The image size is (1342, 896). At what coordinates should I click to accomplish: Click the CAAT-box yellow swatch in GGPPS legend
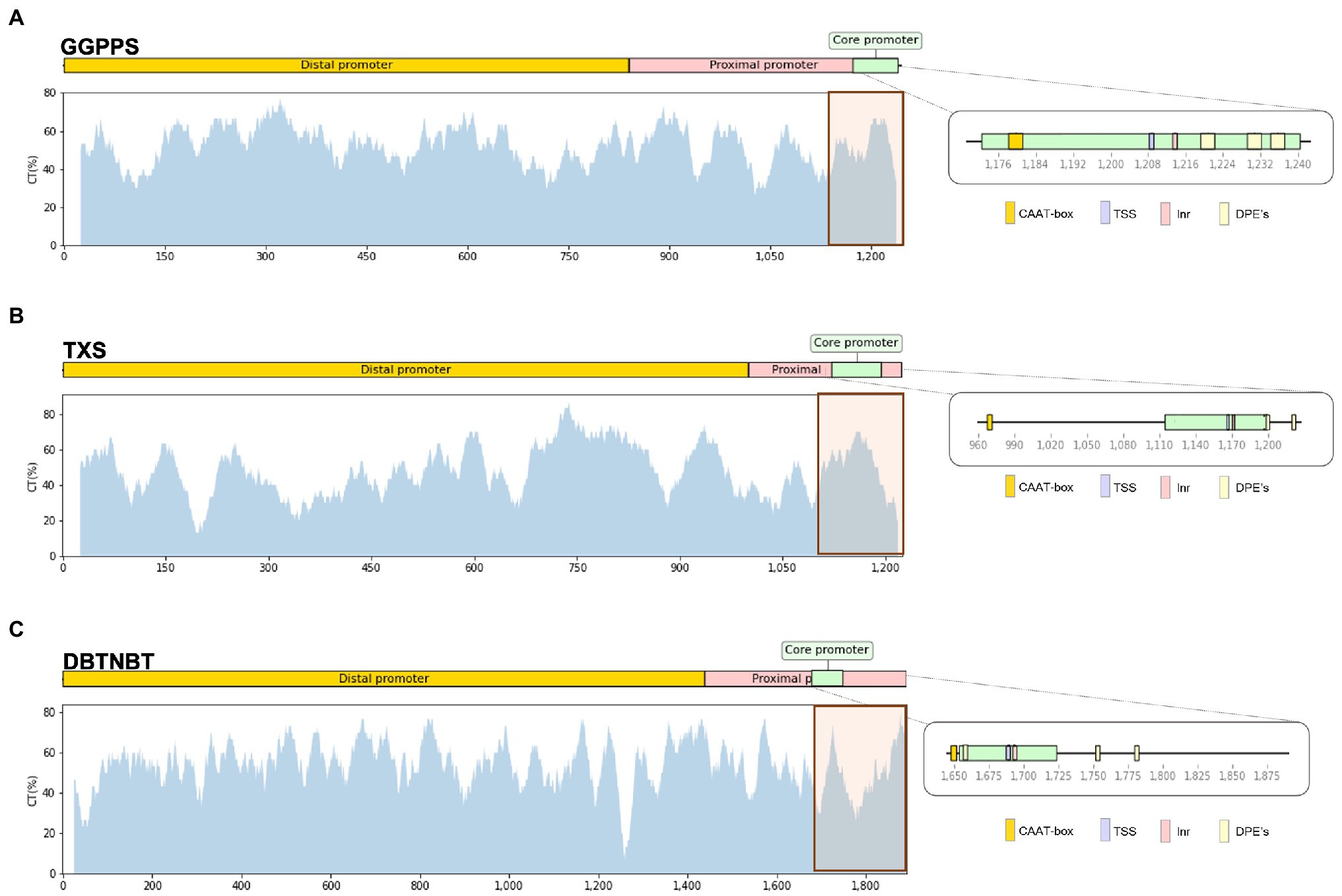point(1009,213)
